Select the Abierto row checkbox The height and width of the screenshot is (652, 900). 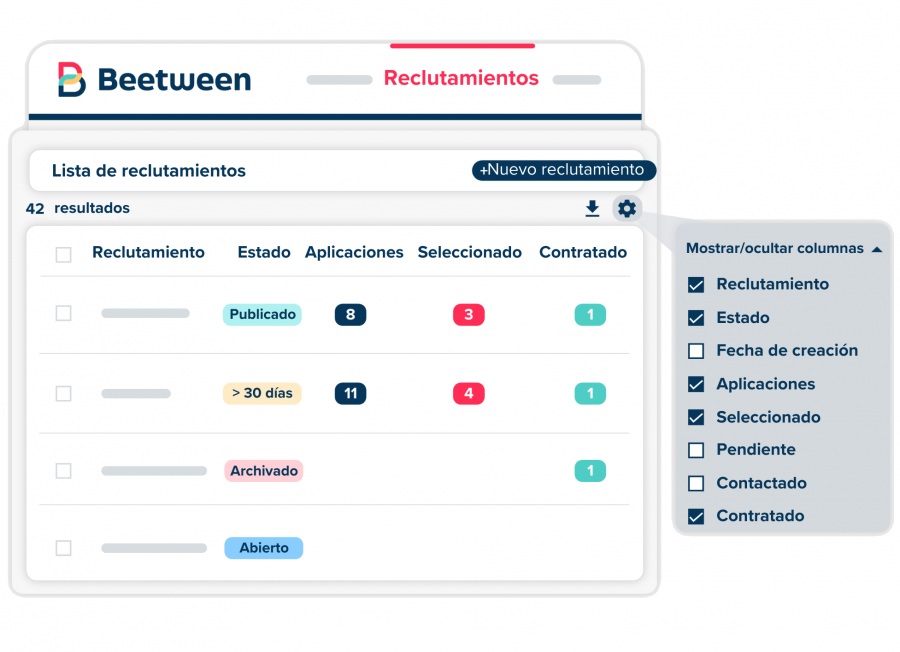pyautogui.click(x=64, y=548)
